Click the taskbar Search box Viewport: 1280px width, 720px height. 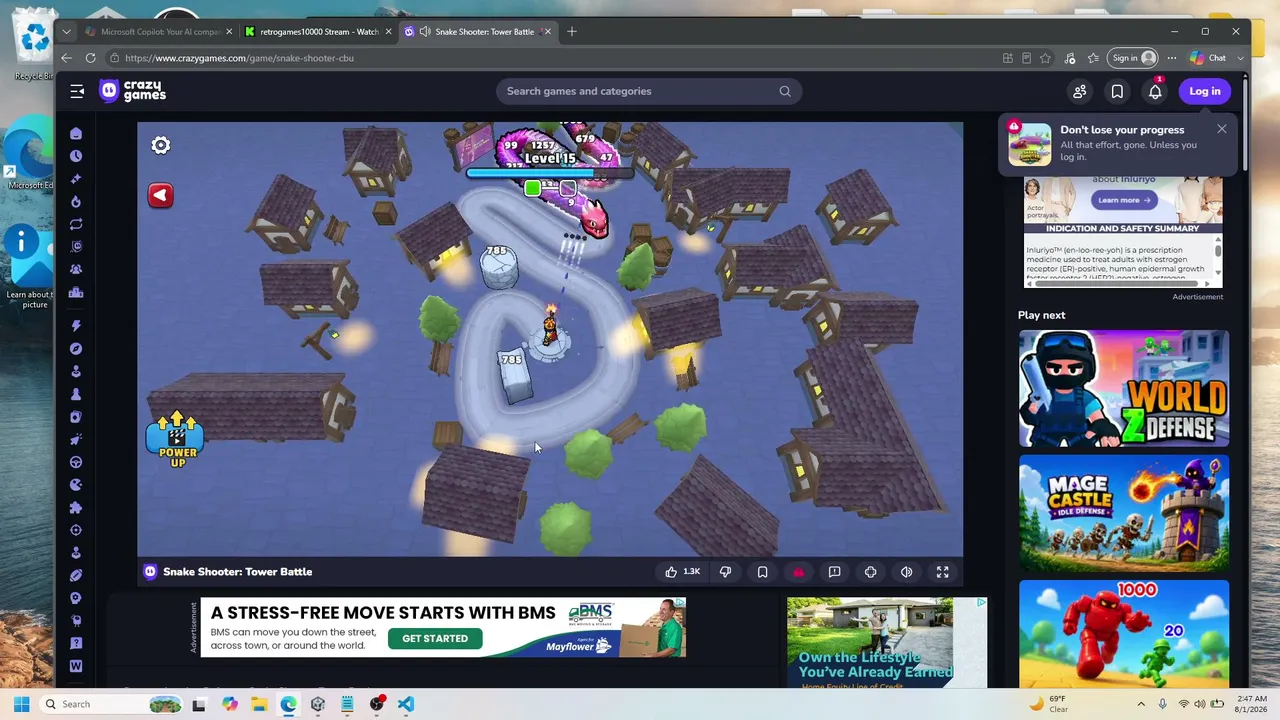112,704
